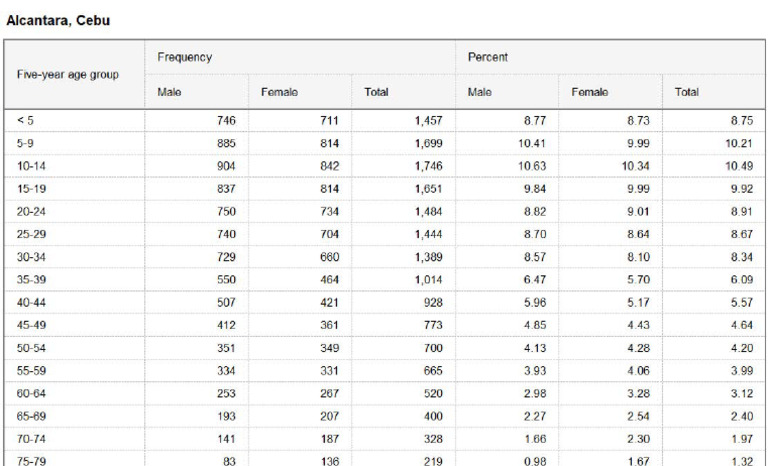This screenshot has width=768, height=466.
Task: Select the Male header under Percent
Action: point(480,92)
